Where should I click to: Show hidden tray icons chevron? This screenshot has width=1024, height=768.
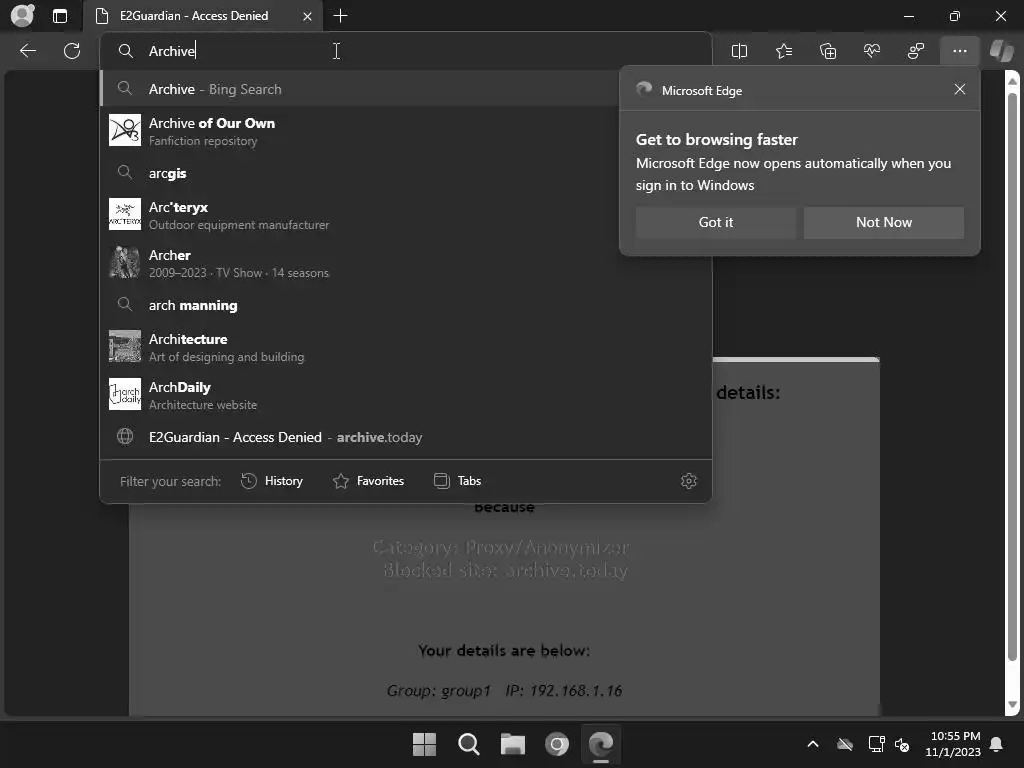click(813, 744)
